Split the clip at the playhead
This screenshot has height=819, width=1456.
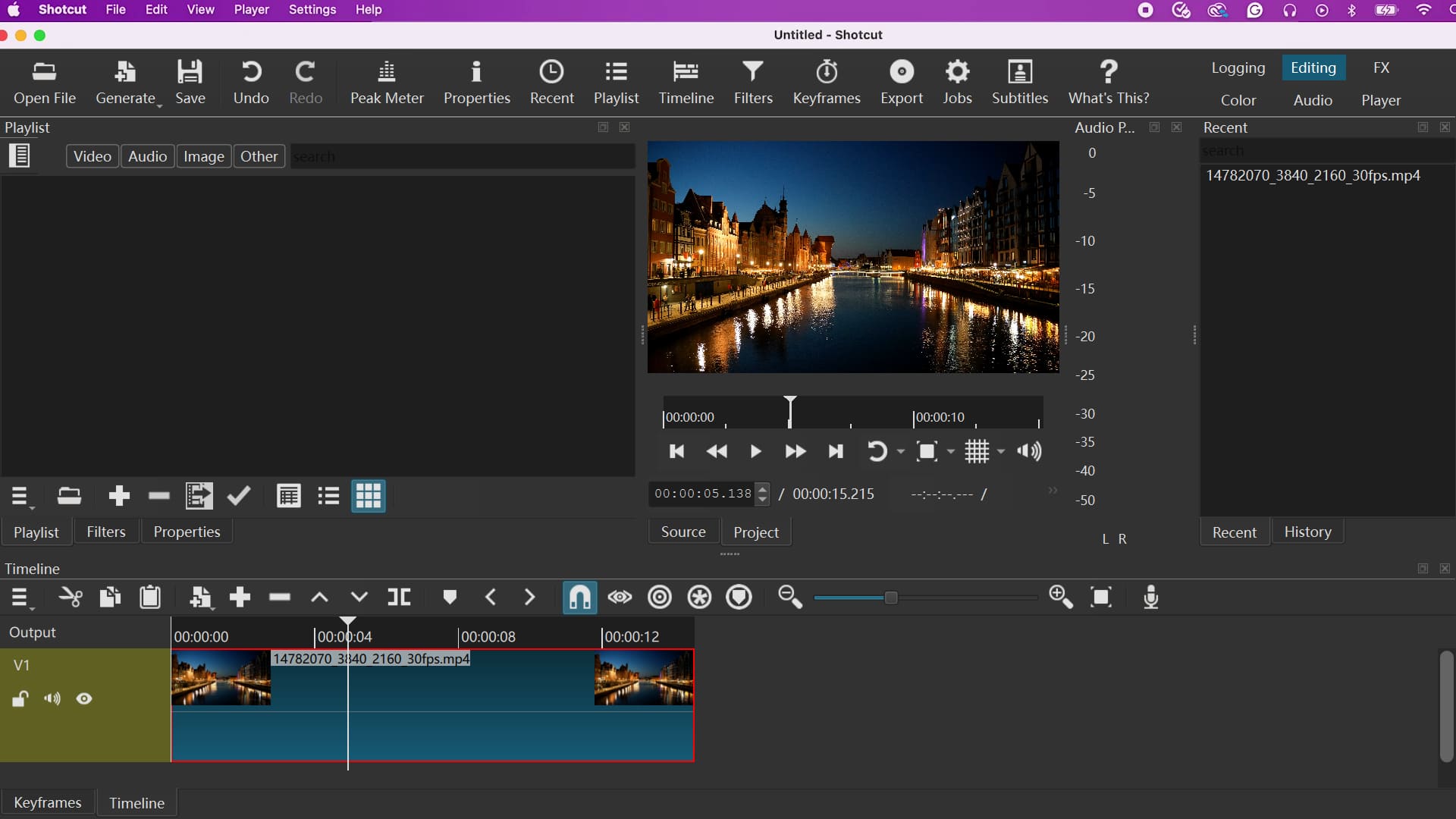click(399, 598)
